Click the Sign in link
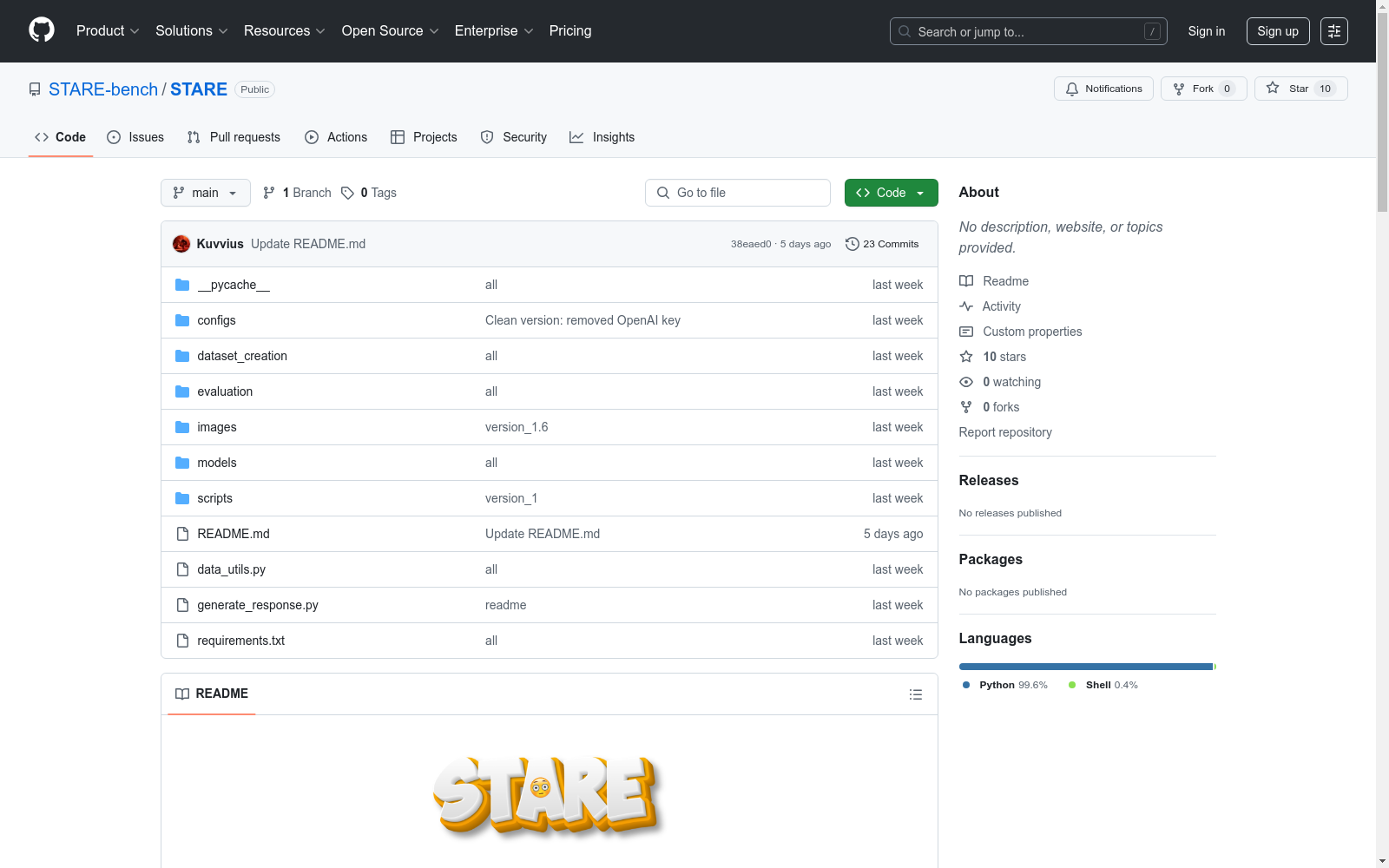 pyautogui.click(x=1207, y=31)
